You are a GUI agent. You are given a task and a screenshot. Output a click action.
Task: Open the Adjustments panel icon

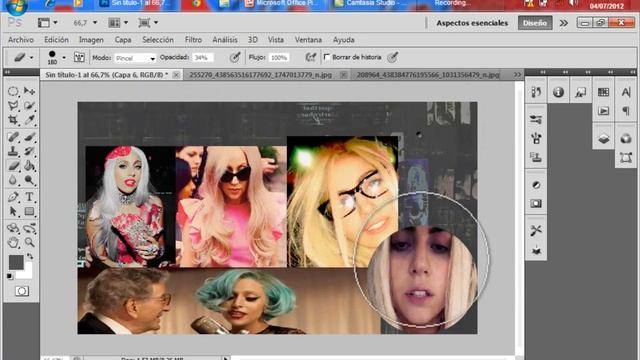click(x=536, y=184)
